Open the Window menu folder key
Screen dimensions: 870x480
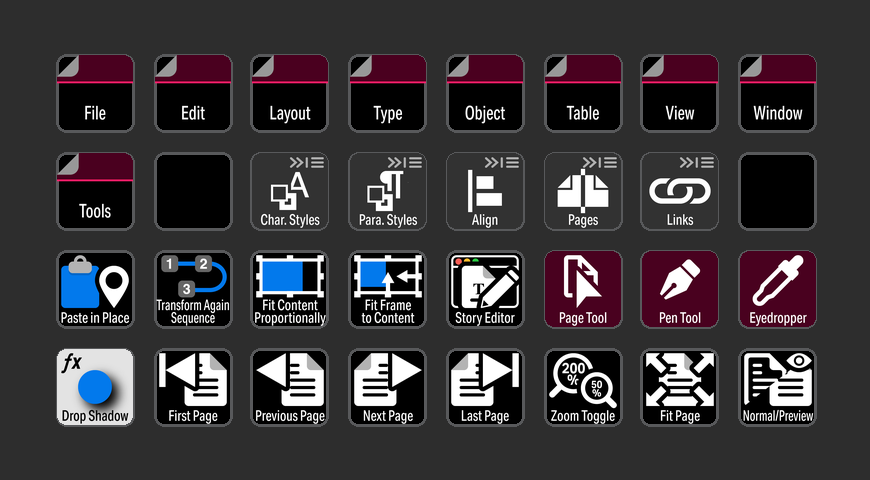[778, 93]
